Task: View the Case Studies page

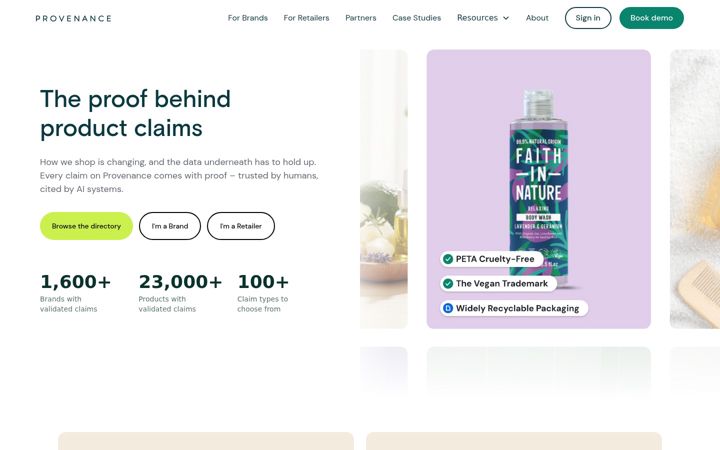Action: 416,18
